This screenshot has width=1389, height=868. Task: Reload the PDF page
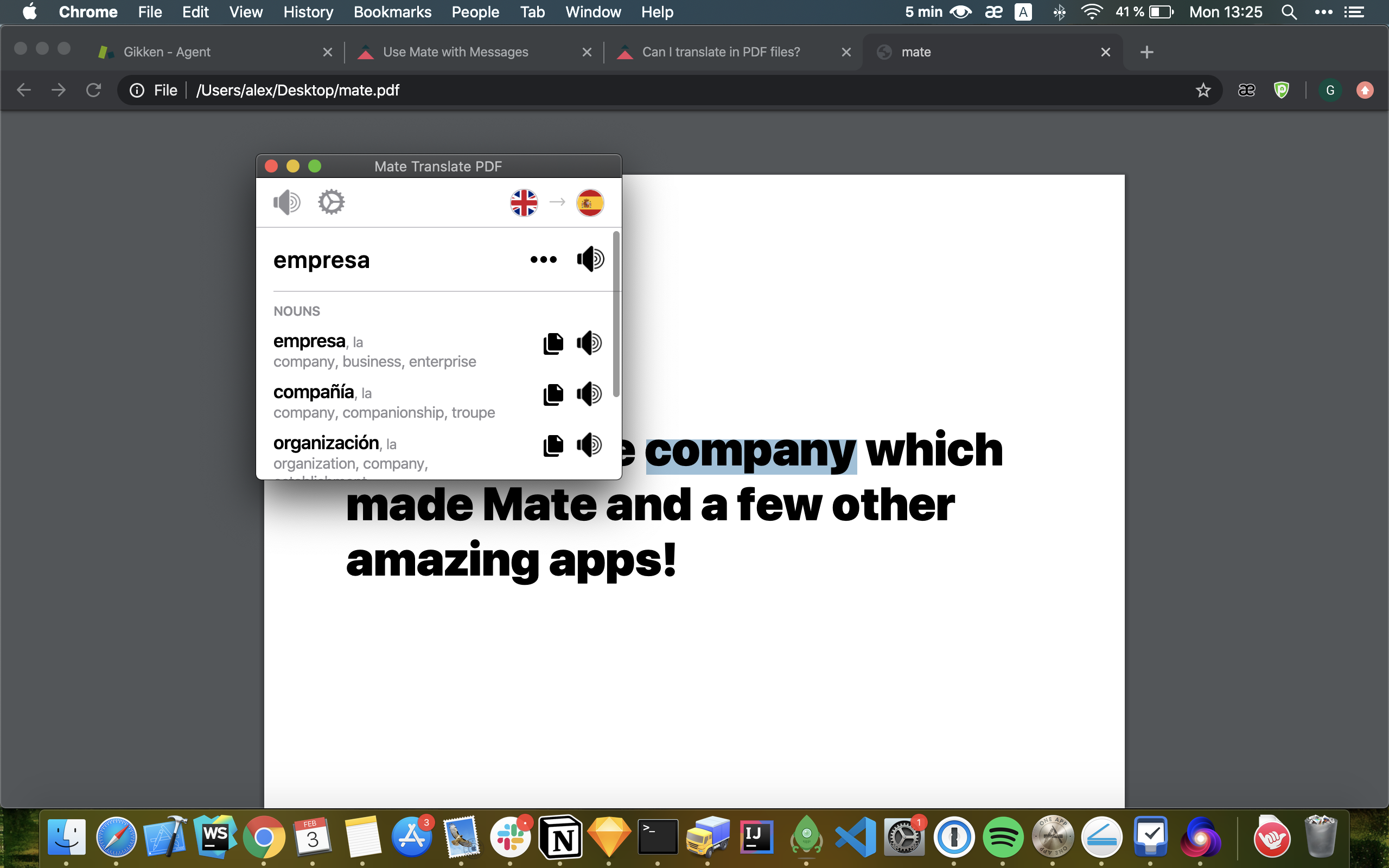coord(93,90)
